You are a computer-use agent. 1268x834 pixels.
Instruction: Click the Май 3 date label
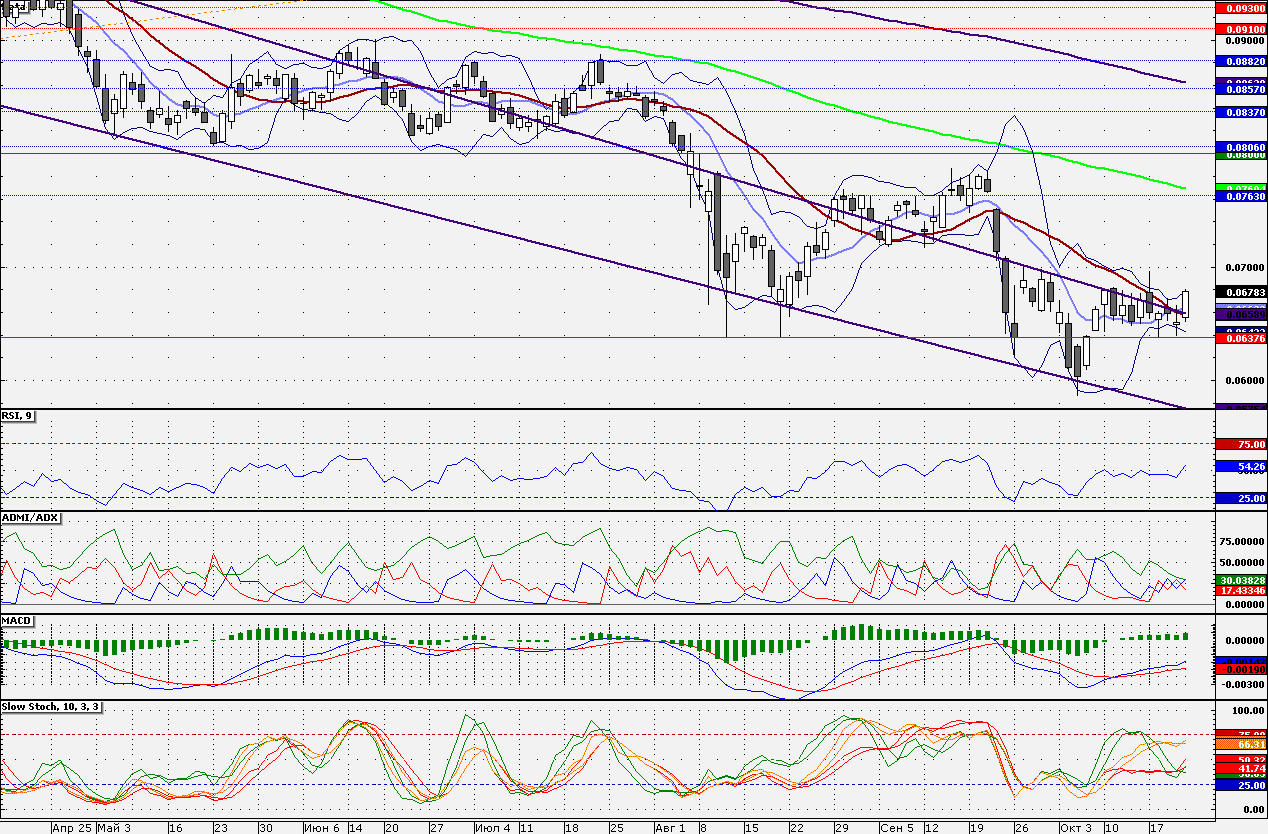click(x=115, y=828)
